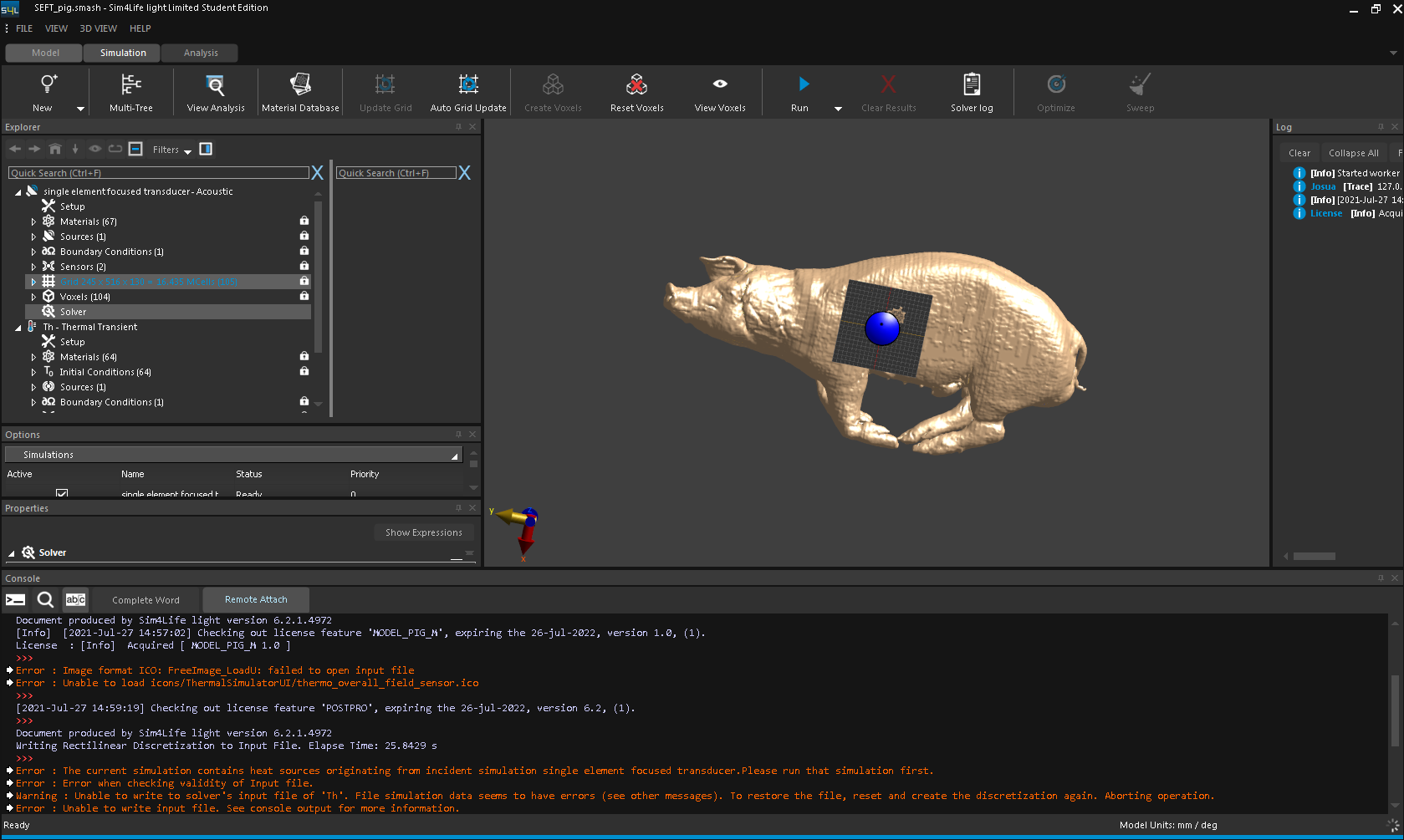Clear the right Quick Search with X
Screen dimensions: 1404x840
[x=465, y=173]
